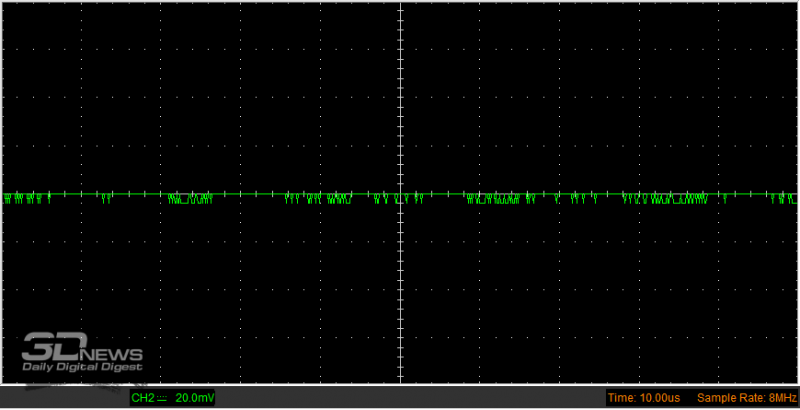Viewport: 800px width, 410px height.
Task: Click the center crosshair of the graticule
Action: coord(401,193)
